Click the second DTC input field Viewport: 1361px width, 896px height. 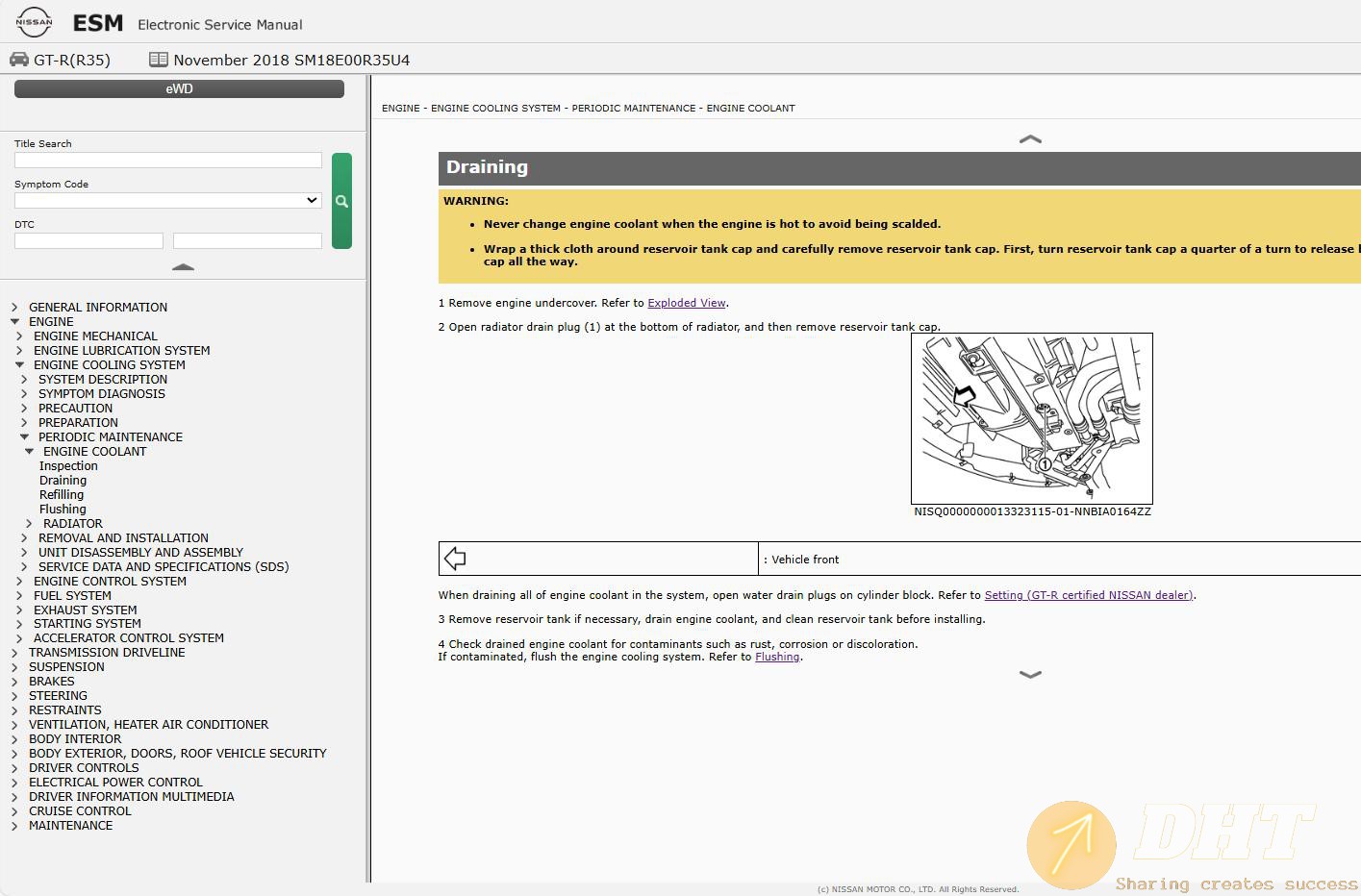point(247,240)
